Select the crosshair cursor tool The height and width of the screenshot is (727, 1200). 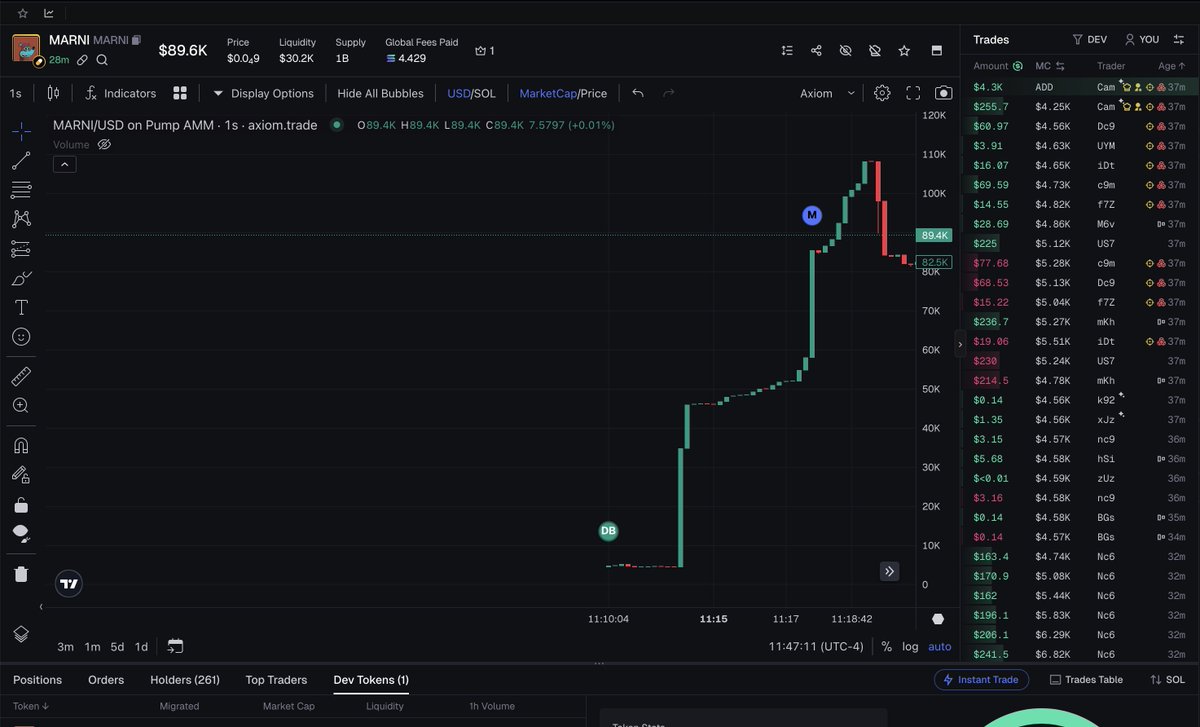pyautogui.click(x=21, y=131)
